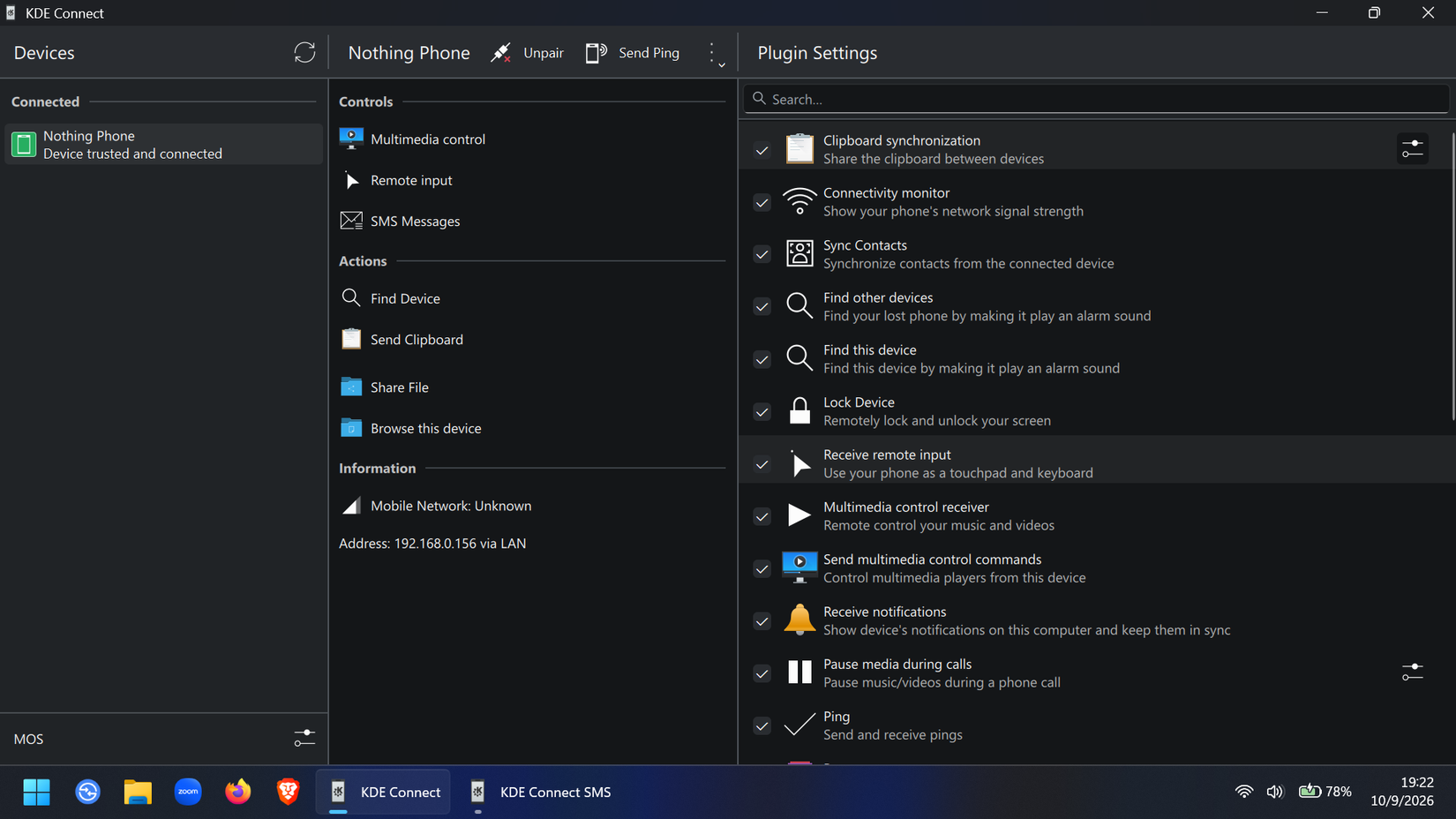Screen dimensions: 1456x819
Task: Click the plugin Search field
Action: point(1096,99)
